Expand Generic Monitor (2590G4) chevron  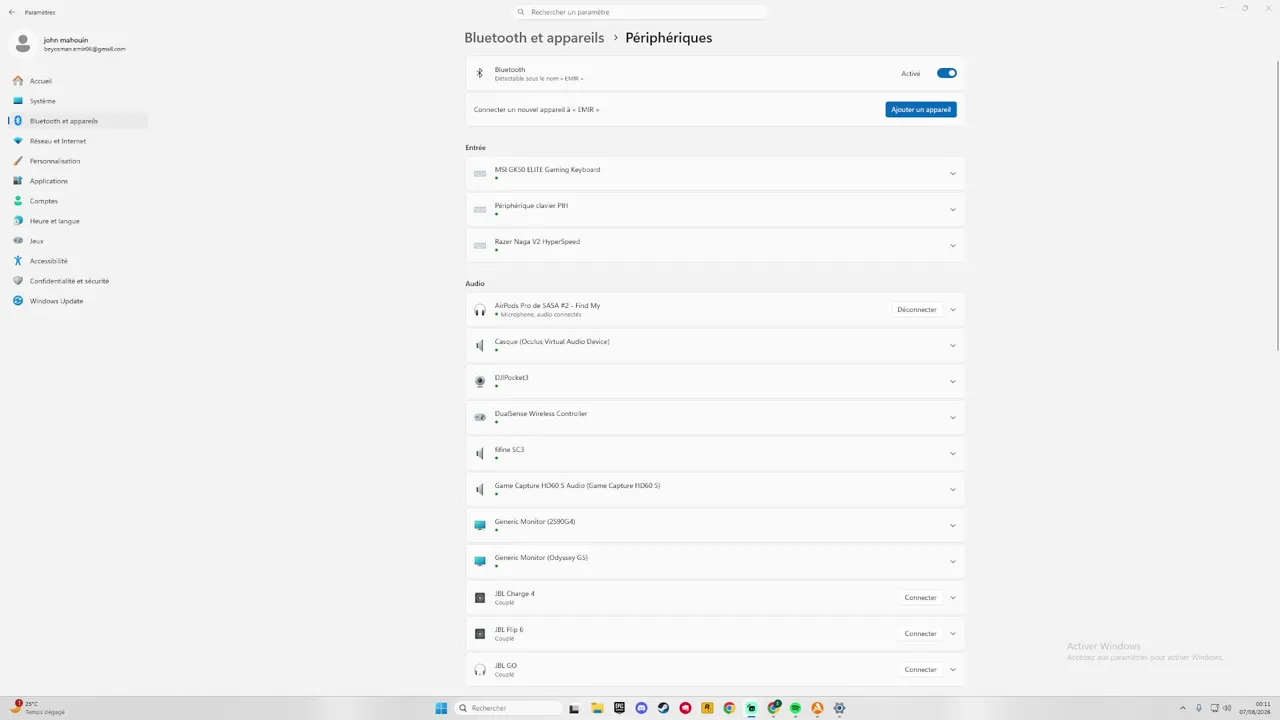click(x=953, y=526)
